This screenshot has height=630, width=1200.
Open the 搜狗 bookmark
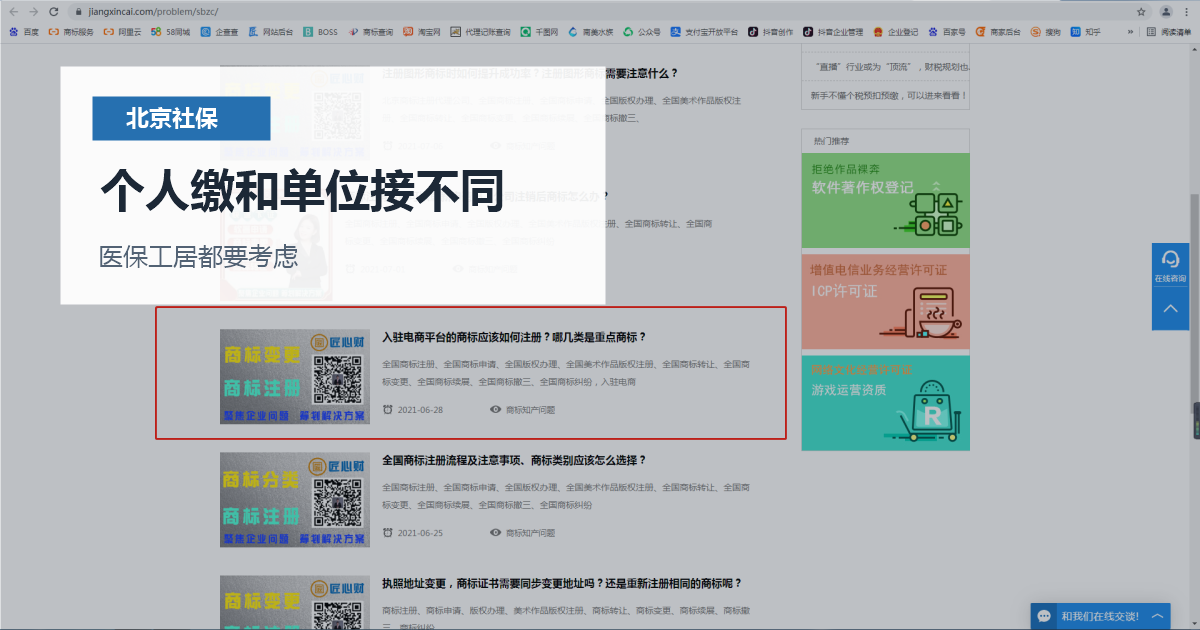tap(1046, 32)
